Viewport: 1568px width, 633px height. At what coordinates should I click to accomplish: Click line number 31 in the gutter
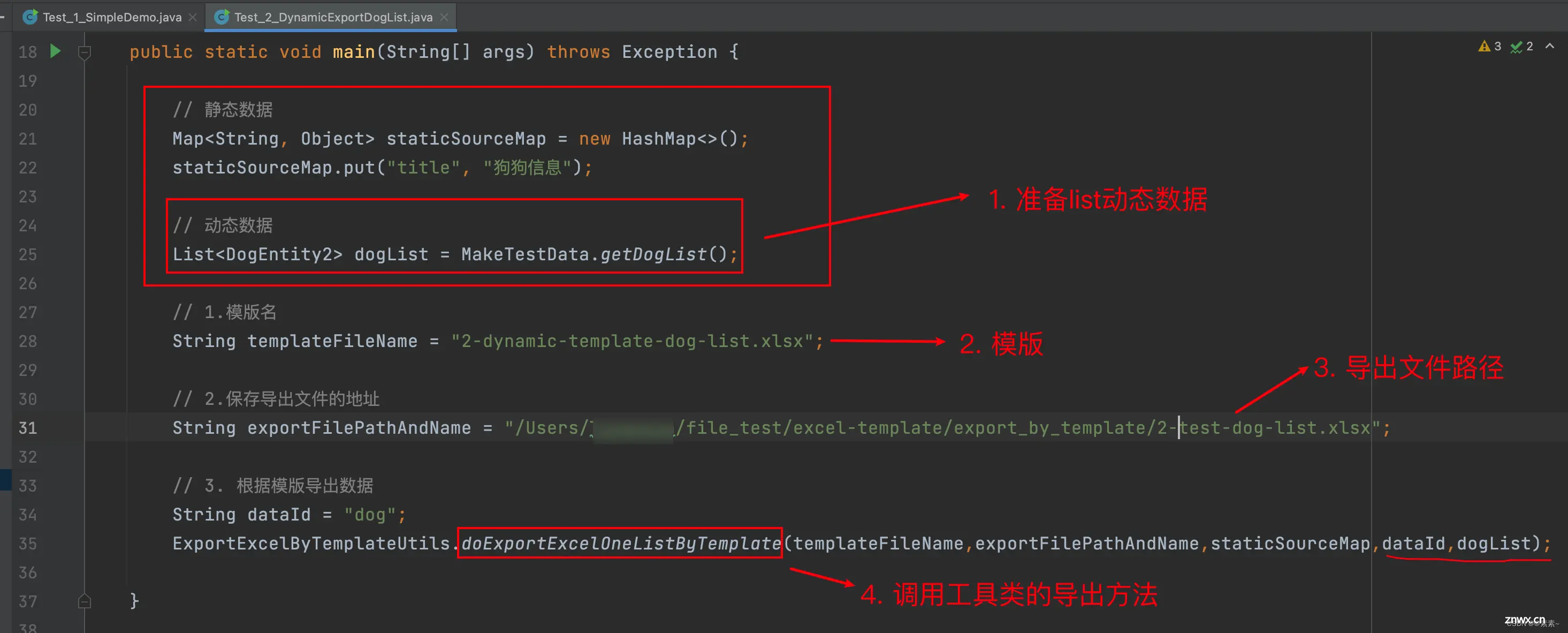click(27, 428)
